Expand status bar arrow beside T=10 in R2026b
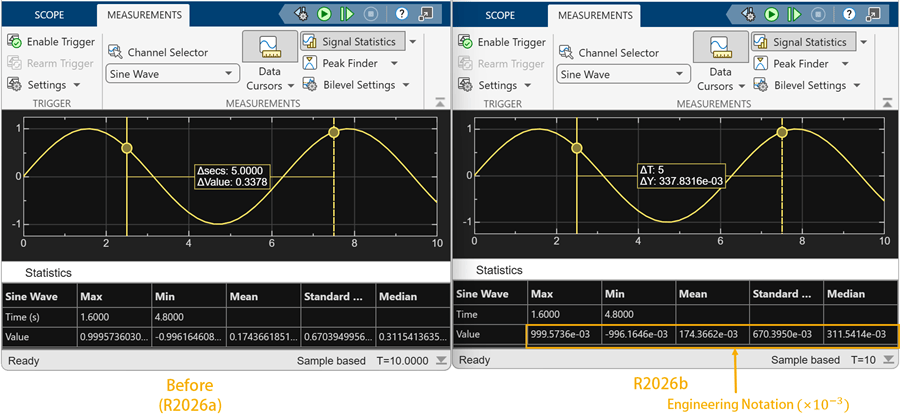The image size is (900, 418). 889,360
